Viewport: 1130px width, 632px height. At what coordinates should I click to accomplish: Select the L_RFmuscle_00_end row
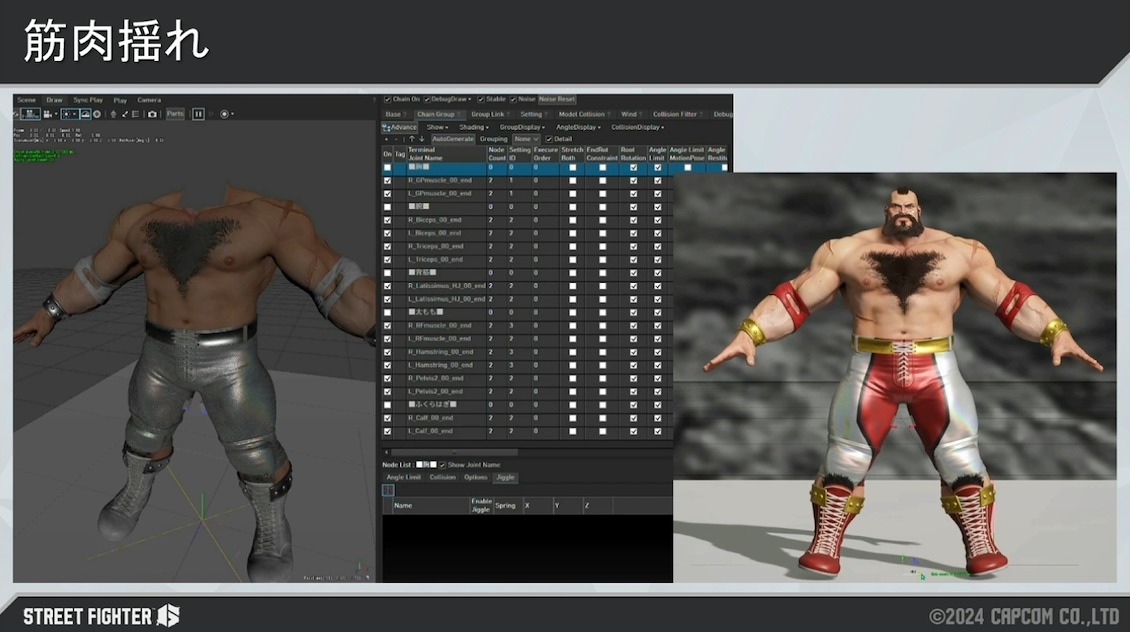527,339
